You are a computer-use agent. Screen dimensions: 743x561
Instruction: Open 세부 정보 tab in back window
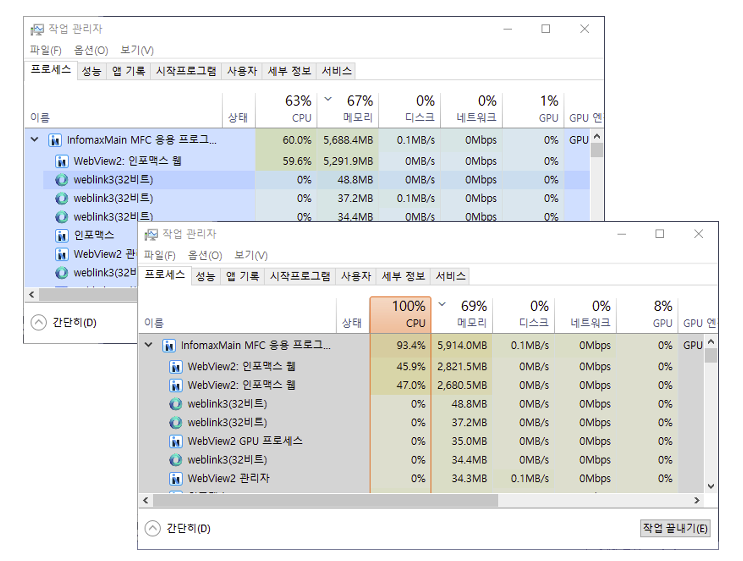click(x=289, y=71)
